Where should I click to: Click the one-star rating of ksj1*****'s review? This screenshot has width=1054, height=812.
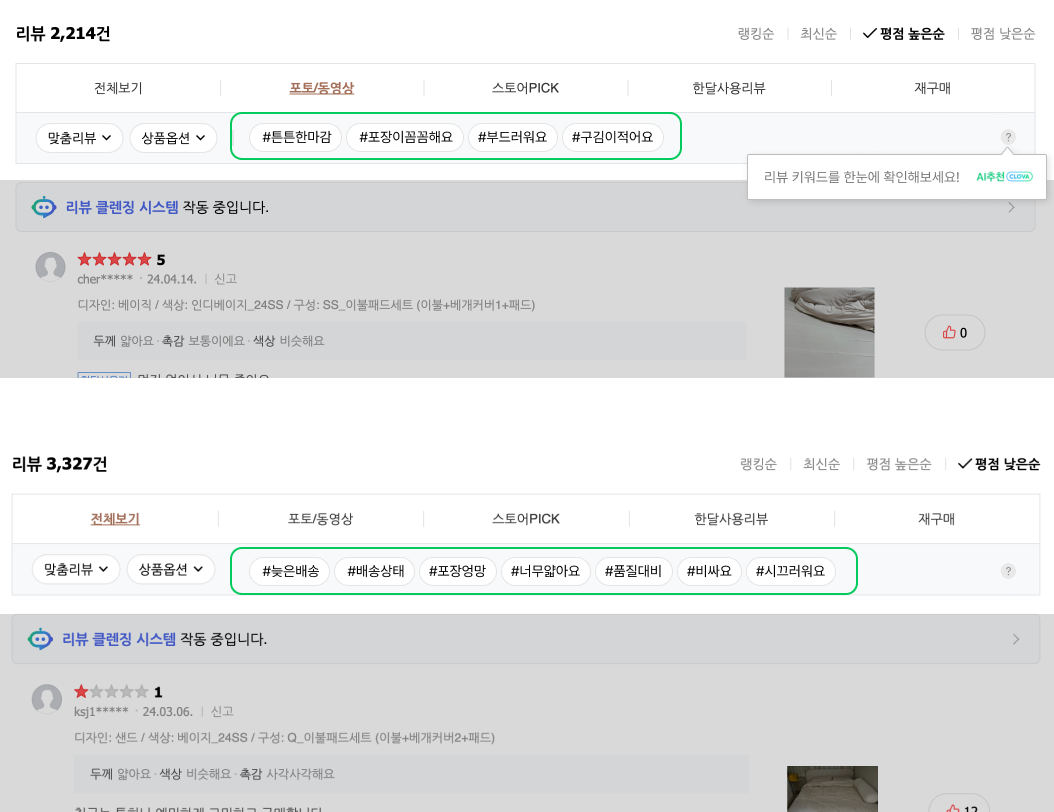pyautogui.click(x=111, y=692)
